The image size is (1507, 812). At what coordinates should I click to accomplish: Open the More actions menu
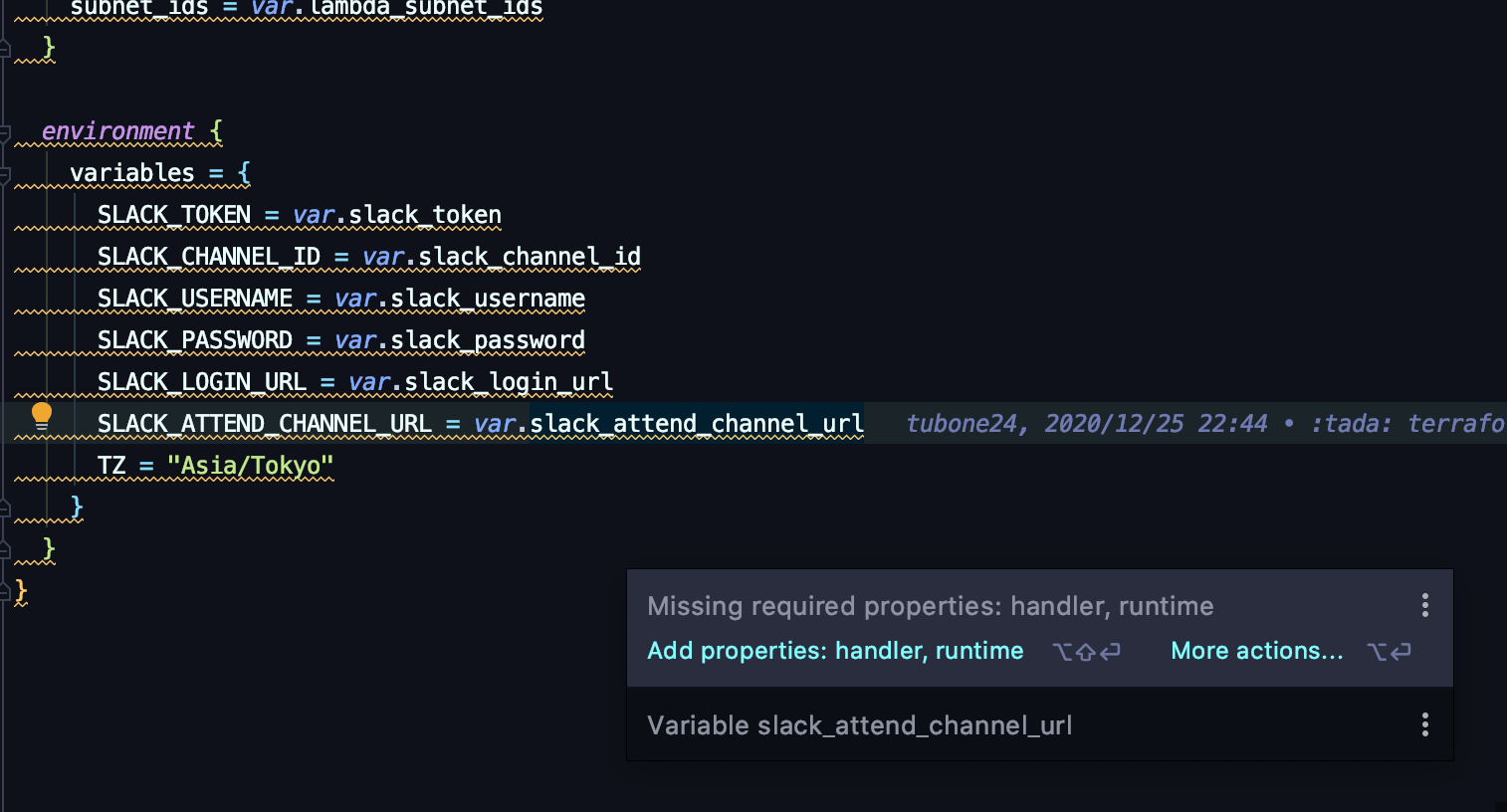click(x=1256, y=651)
